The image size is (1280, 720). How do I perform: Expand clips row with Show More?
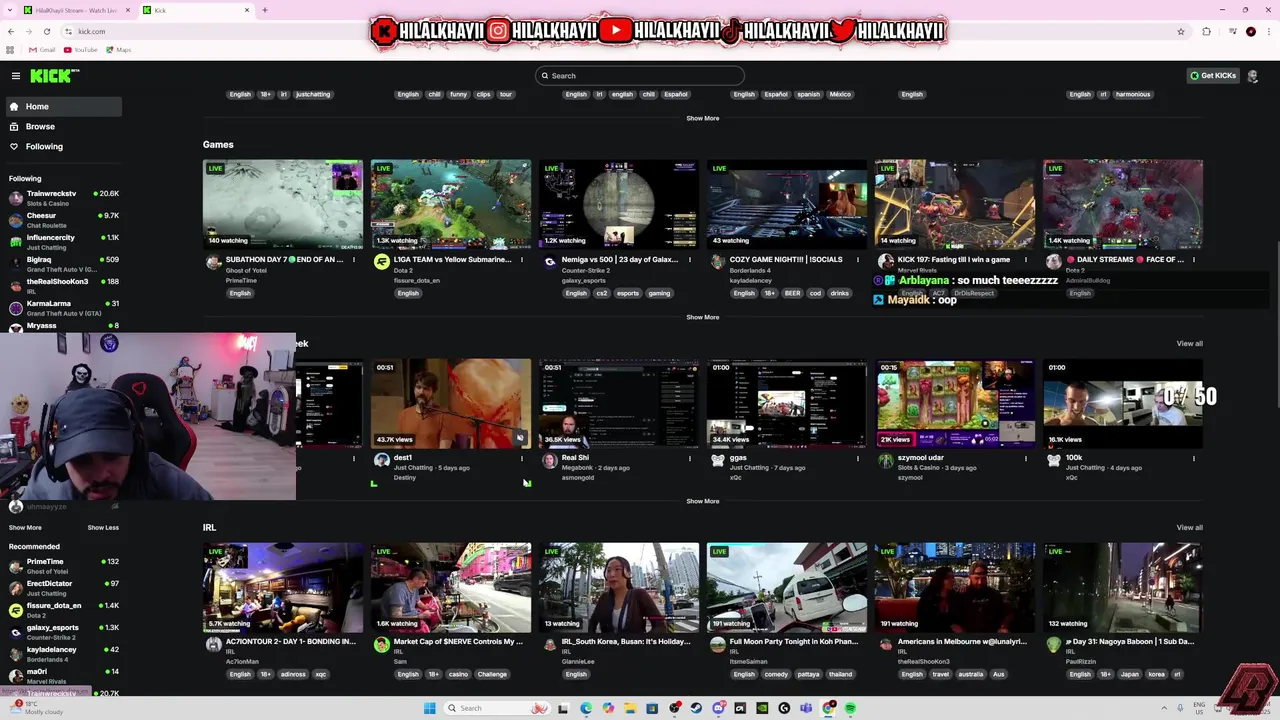[702, 501]
